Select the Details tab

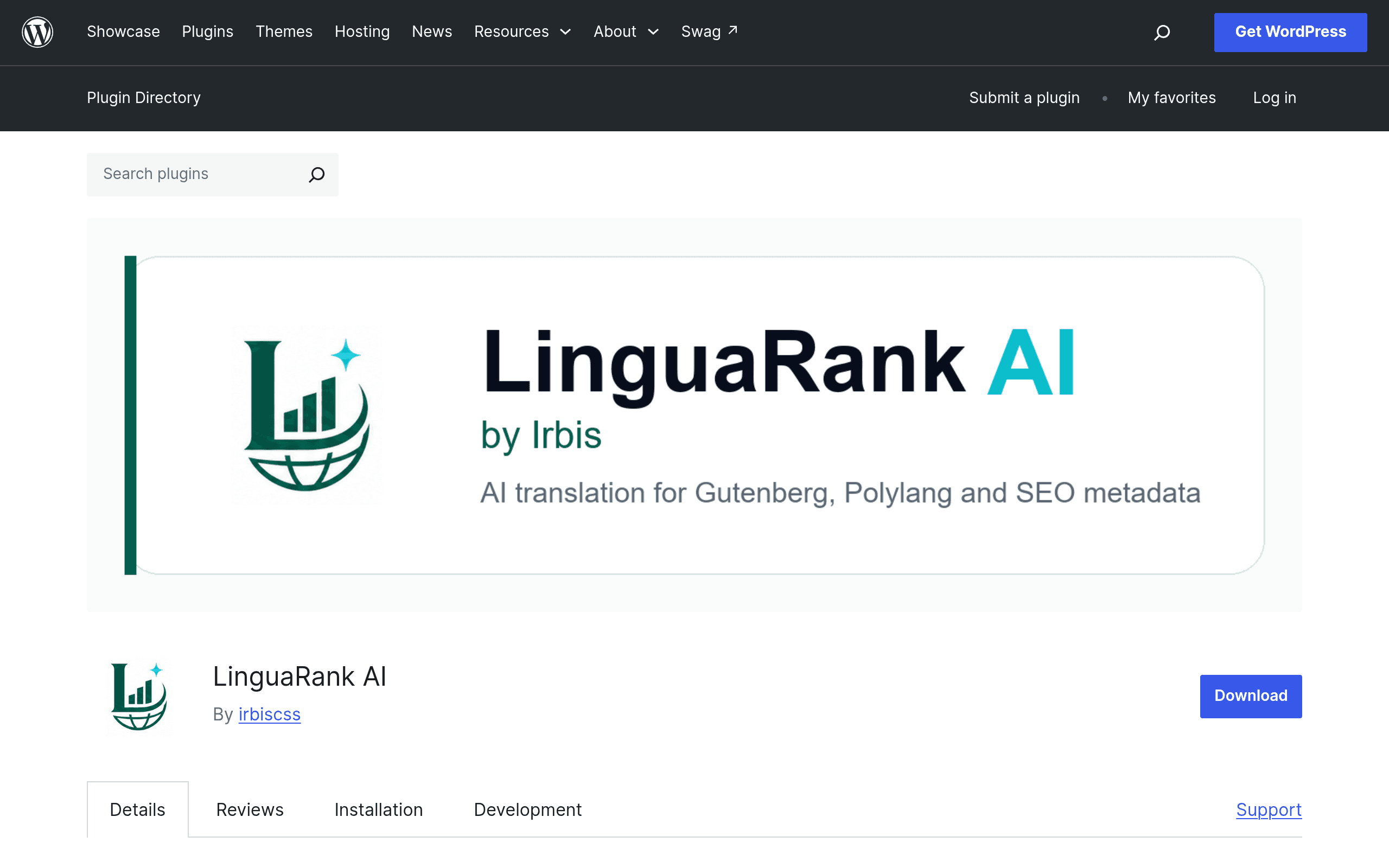coord(138,809)
